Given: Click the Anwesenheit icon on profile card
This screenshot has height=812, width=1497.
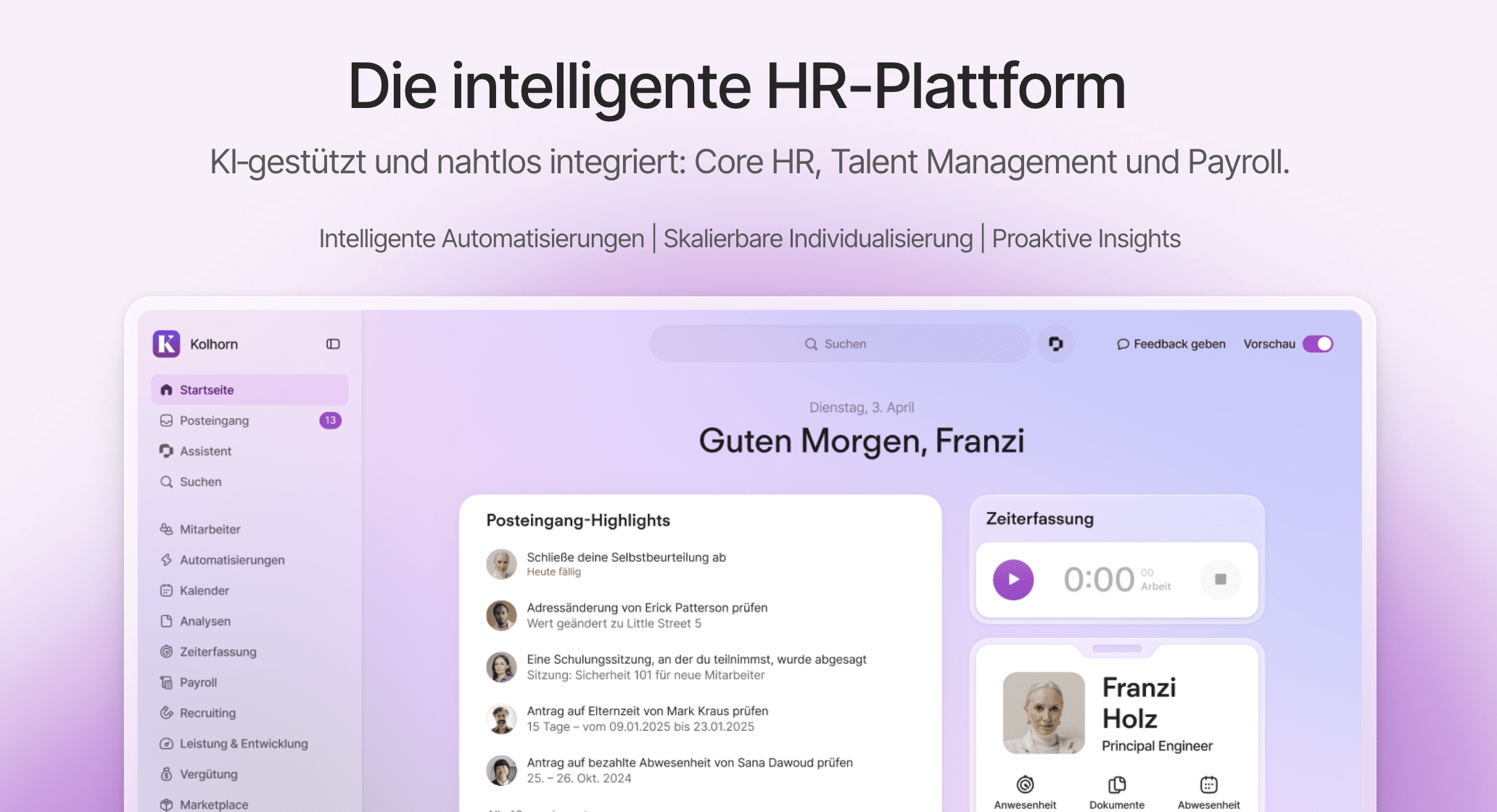Looking at the screenshot, I should [x=1025, y=784].
